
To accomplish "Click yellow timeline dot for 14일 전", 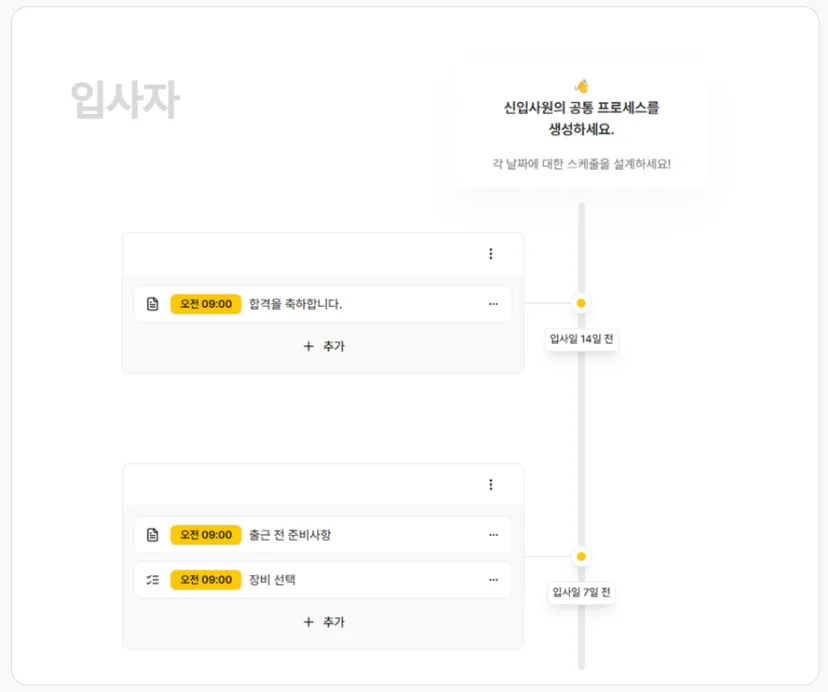I will coord(581,303).
